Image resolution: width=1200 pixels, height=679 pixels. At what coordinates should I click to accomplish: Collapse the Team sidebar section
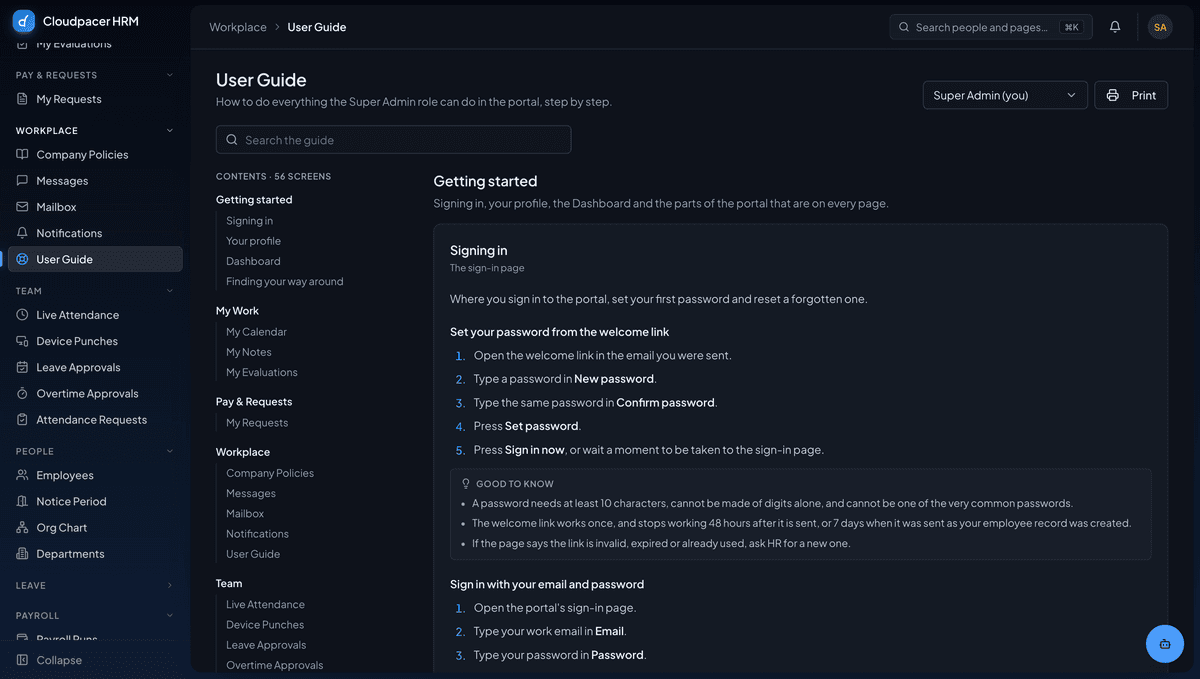[x=170, y=291]
